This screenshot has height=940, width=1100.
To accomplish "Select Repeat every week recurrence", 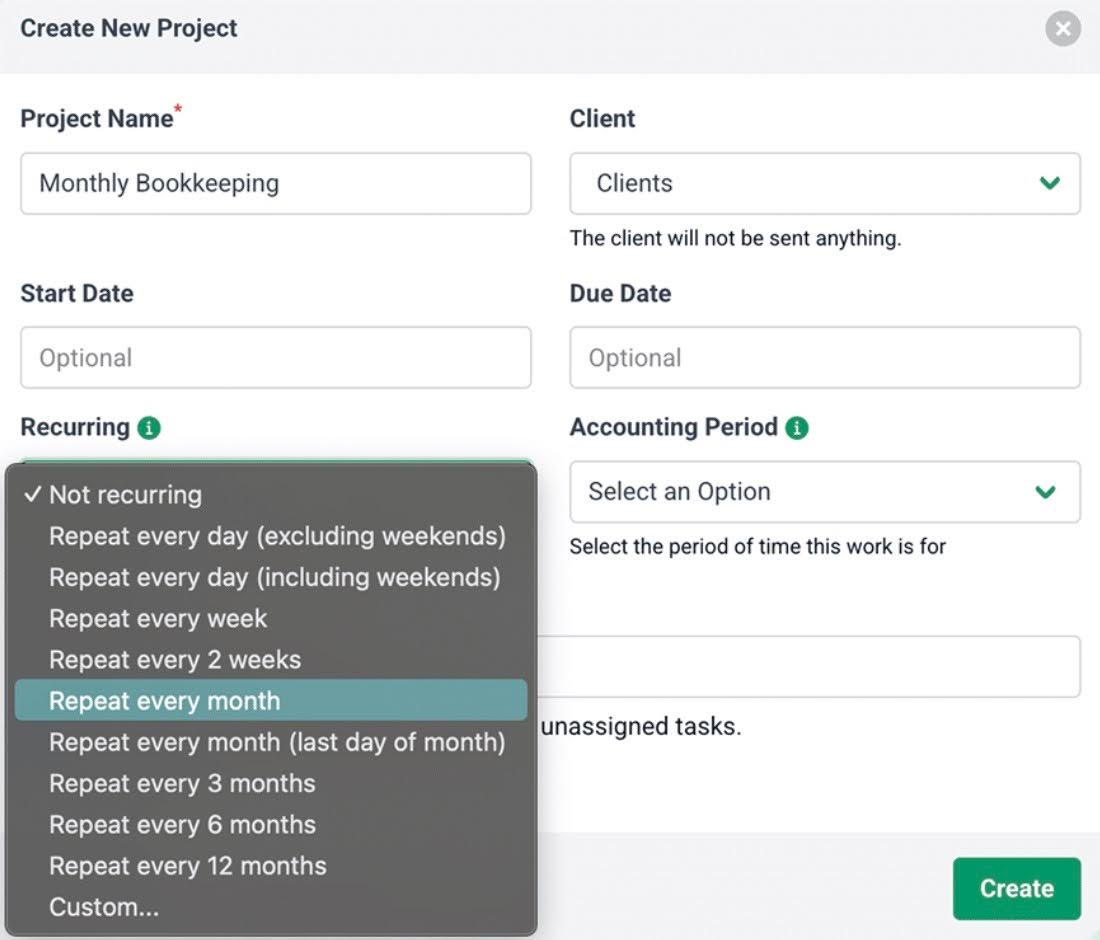I will point(157,618).
